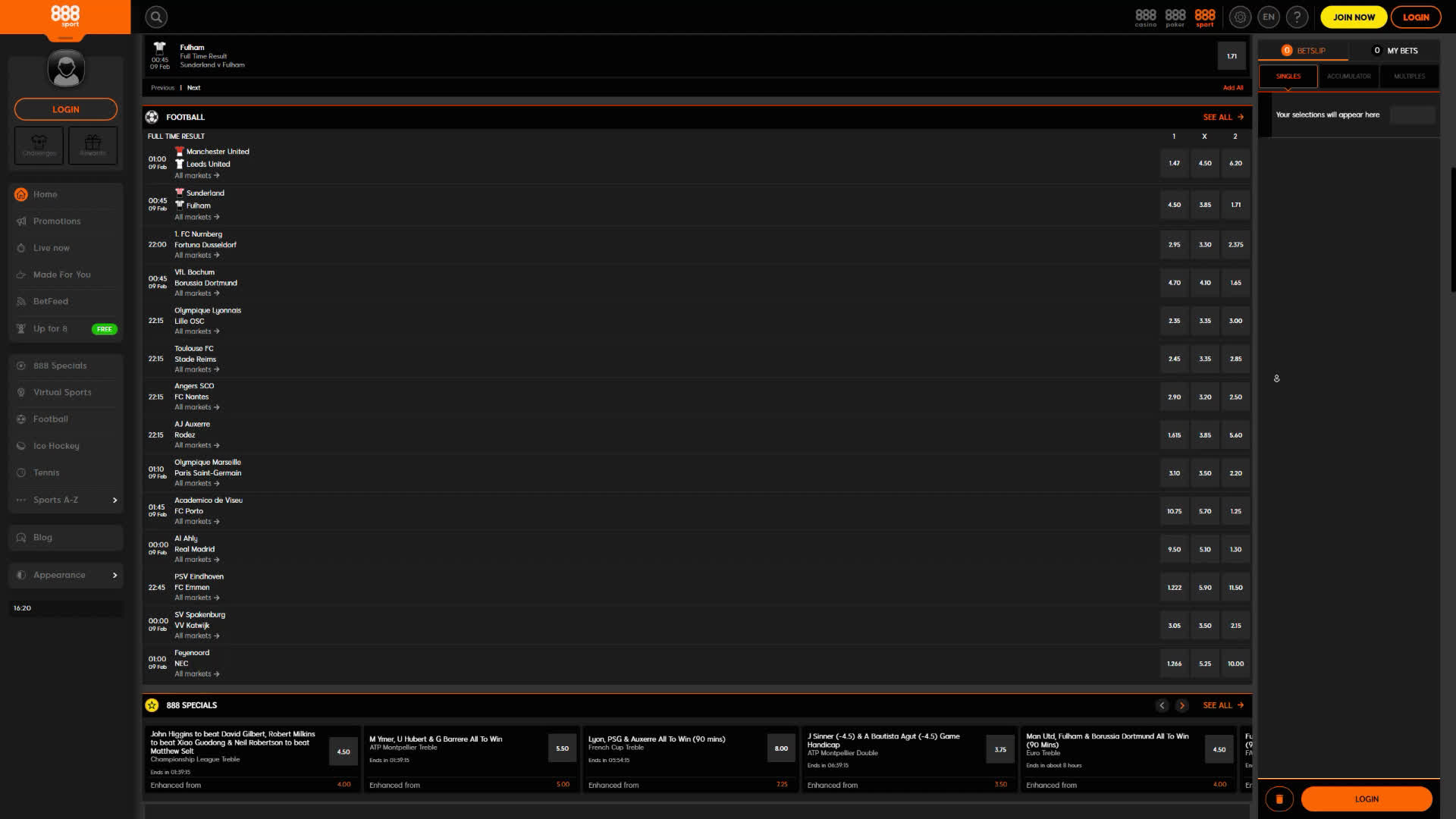Click the 888 casino logo
The height and width of the screenshot is (819, 1456).
1146,17
